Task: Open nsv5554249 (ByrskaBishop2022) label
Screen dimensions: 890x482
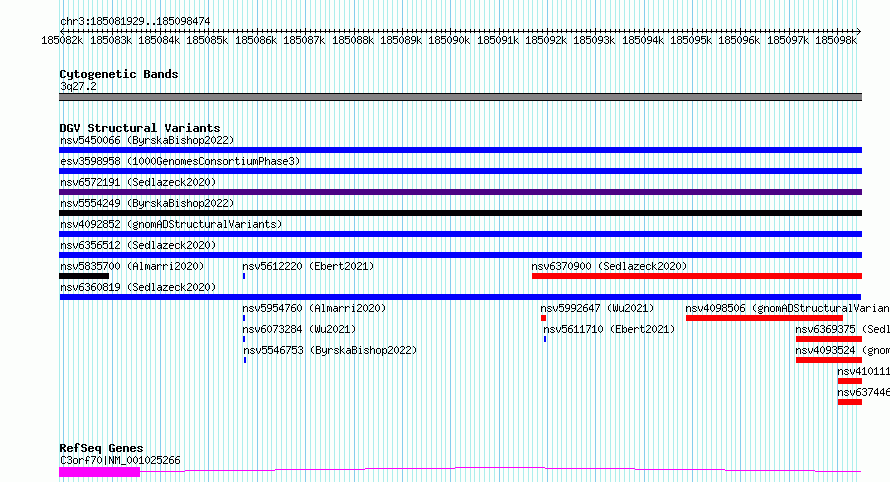Action: [147, 203]
